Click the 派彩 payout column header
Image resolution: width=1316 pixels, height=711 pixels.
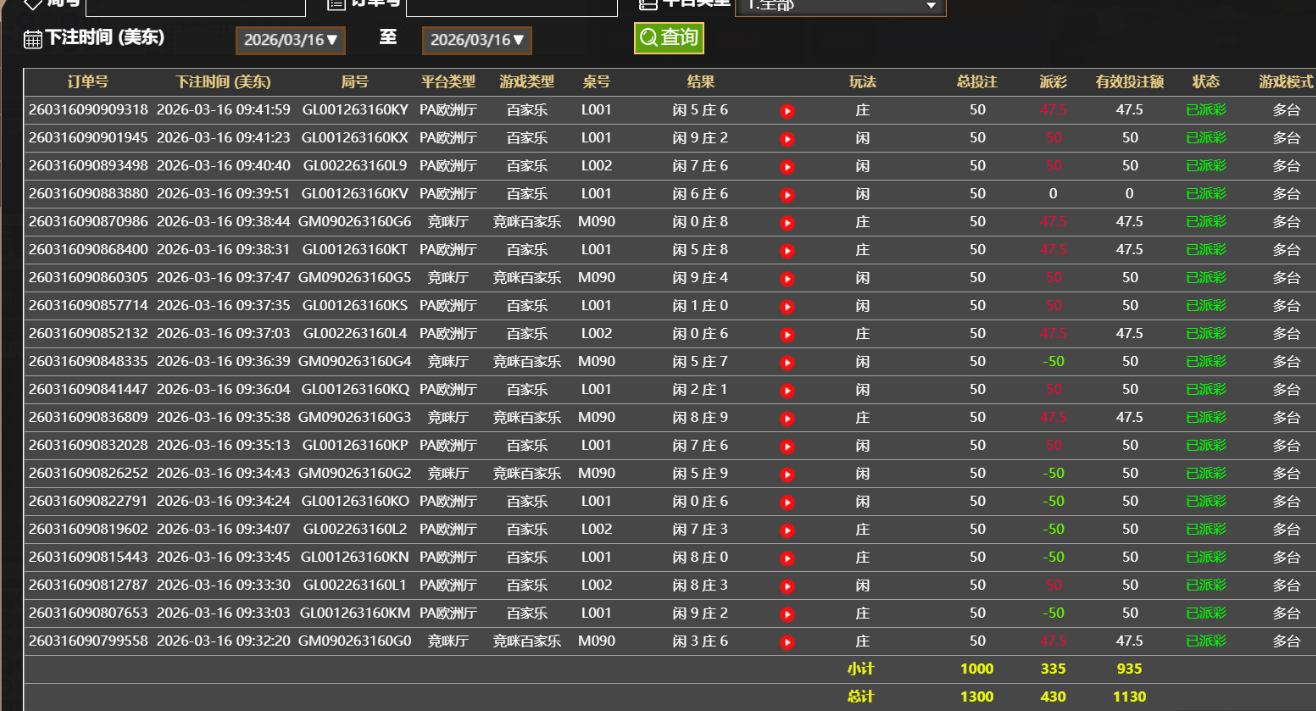[1053, 82]
